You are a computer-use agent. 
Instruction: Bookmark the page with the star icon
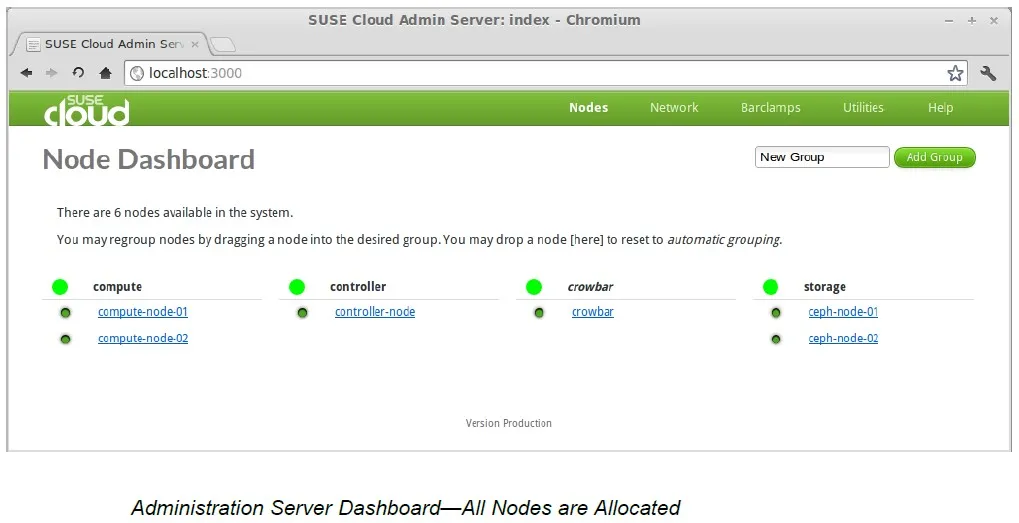(955, 73)
